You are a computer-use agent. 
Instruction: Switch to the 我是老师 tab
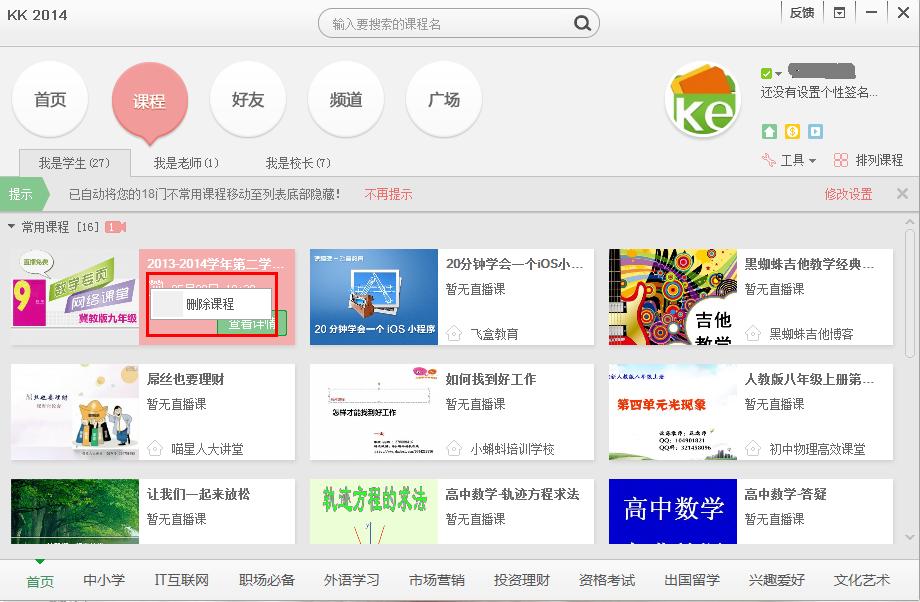click(x=186, y=163)
